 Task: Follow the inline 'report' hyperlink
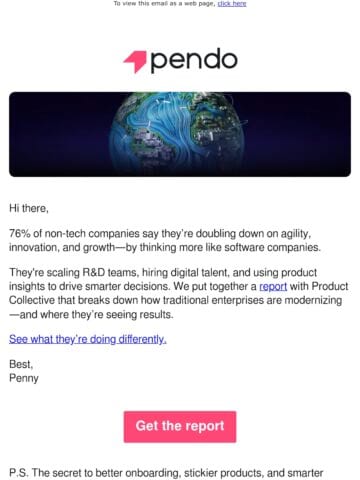[x=273, y=286]
